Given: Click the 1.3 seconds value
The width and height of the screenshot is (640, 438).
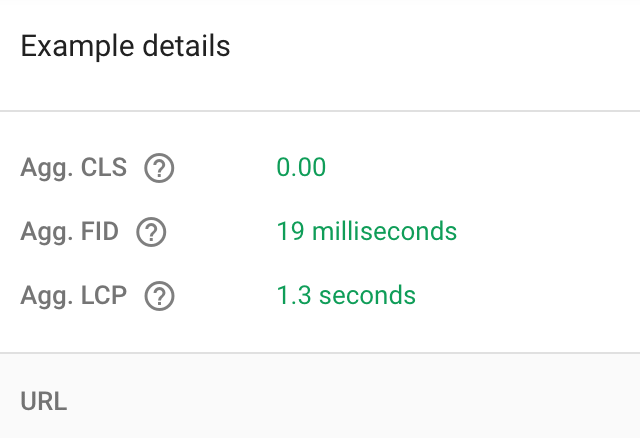Looking at the screenshot, I should tap(346, 296).
